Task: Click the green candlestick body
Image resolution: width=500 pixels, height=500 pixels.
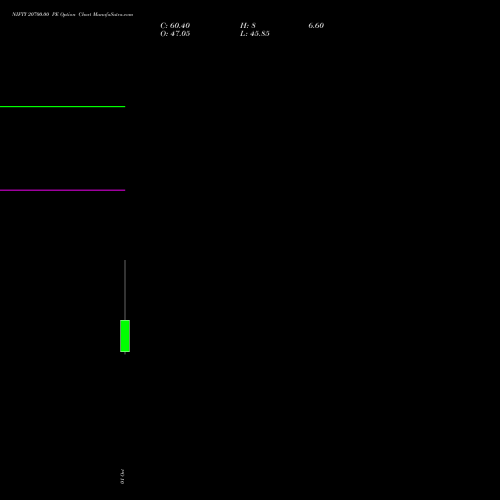Action: (x=125, y=336)
